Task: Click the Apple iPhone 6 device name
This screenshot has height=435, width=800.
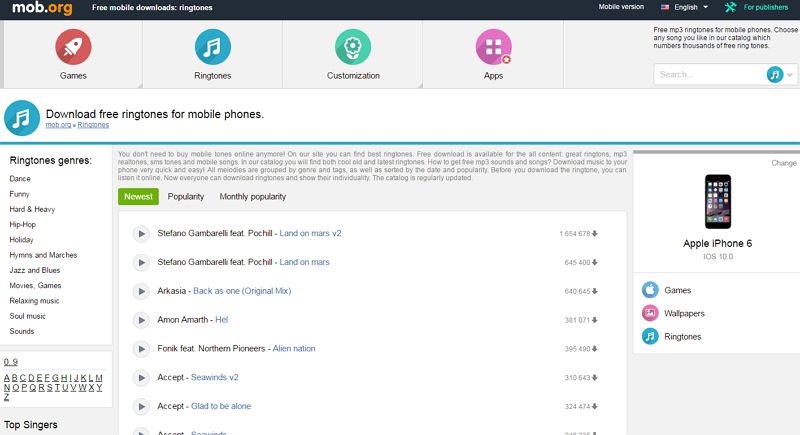Action: [x=717, y=243]
